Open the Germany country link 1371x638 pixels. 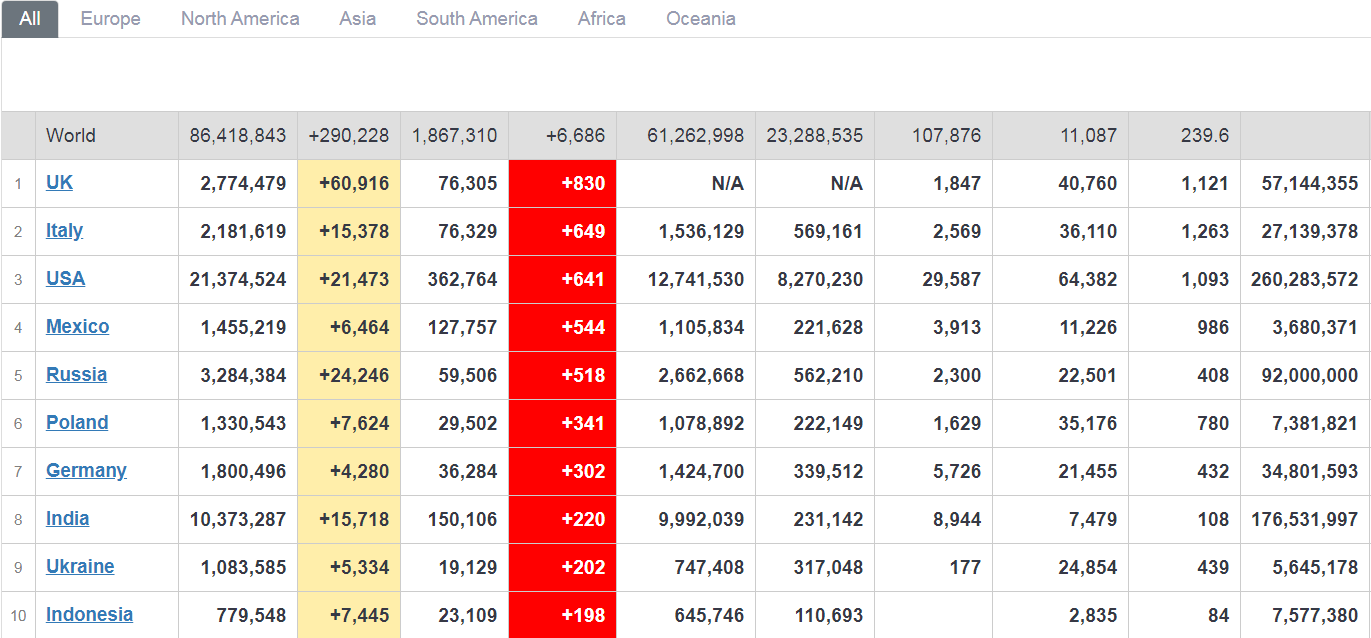86,471
